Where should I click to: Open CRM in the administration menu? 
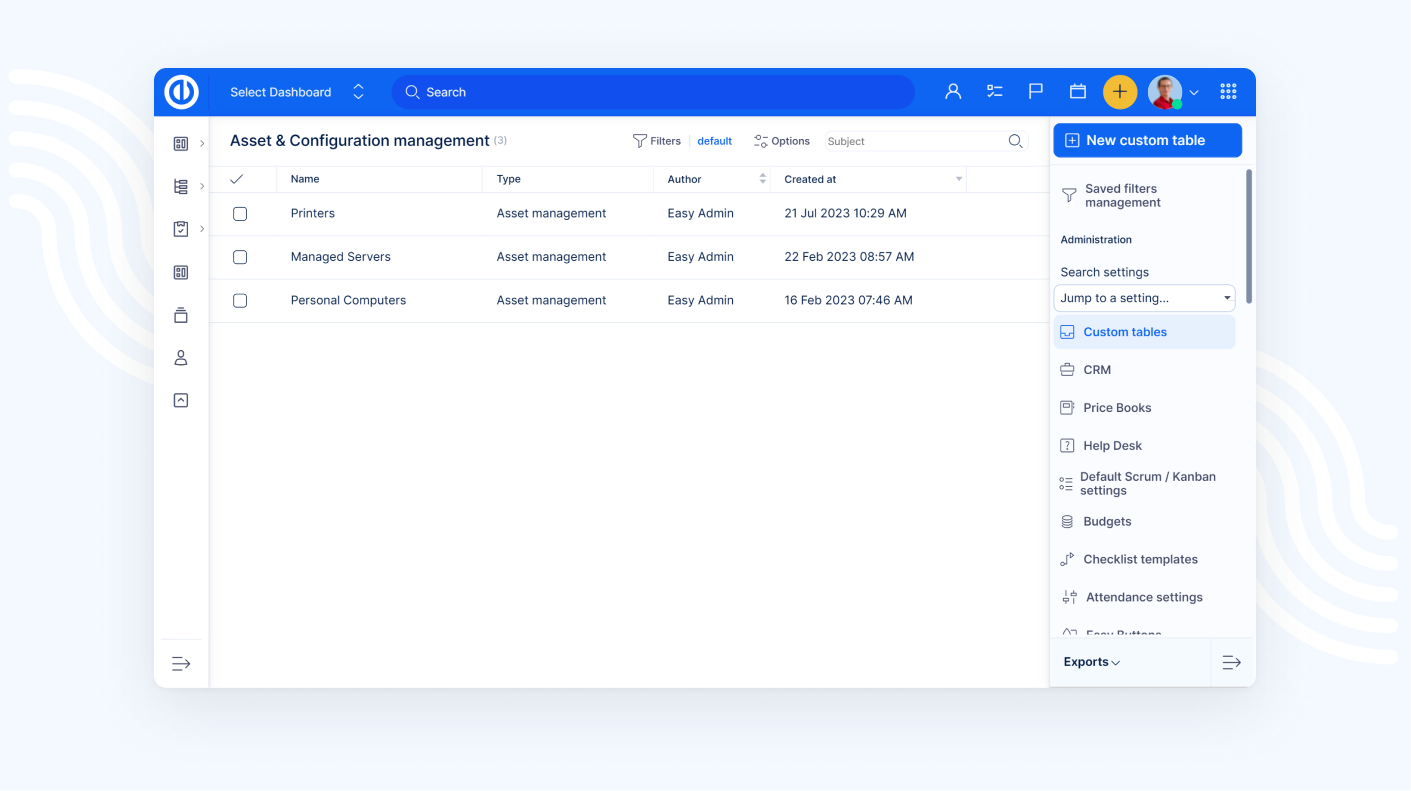1097,370
